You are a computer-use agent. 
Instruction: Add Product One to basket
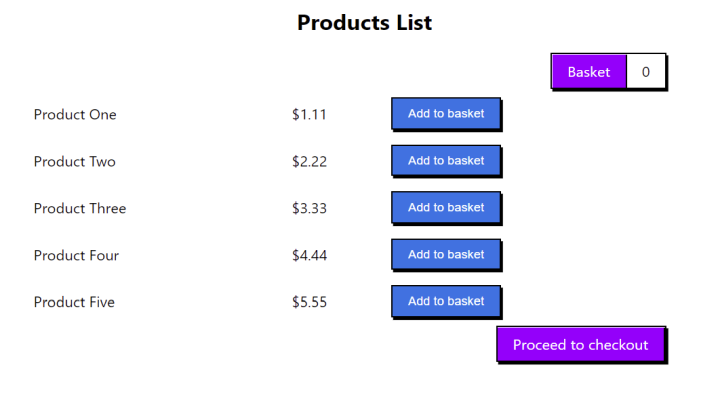pos(446,114)
